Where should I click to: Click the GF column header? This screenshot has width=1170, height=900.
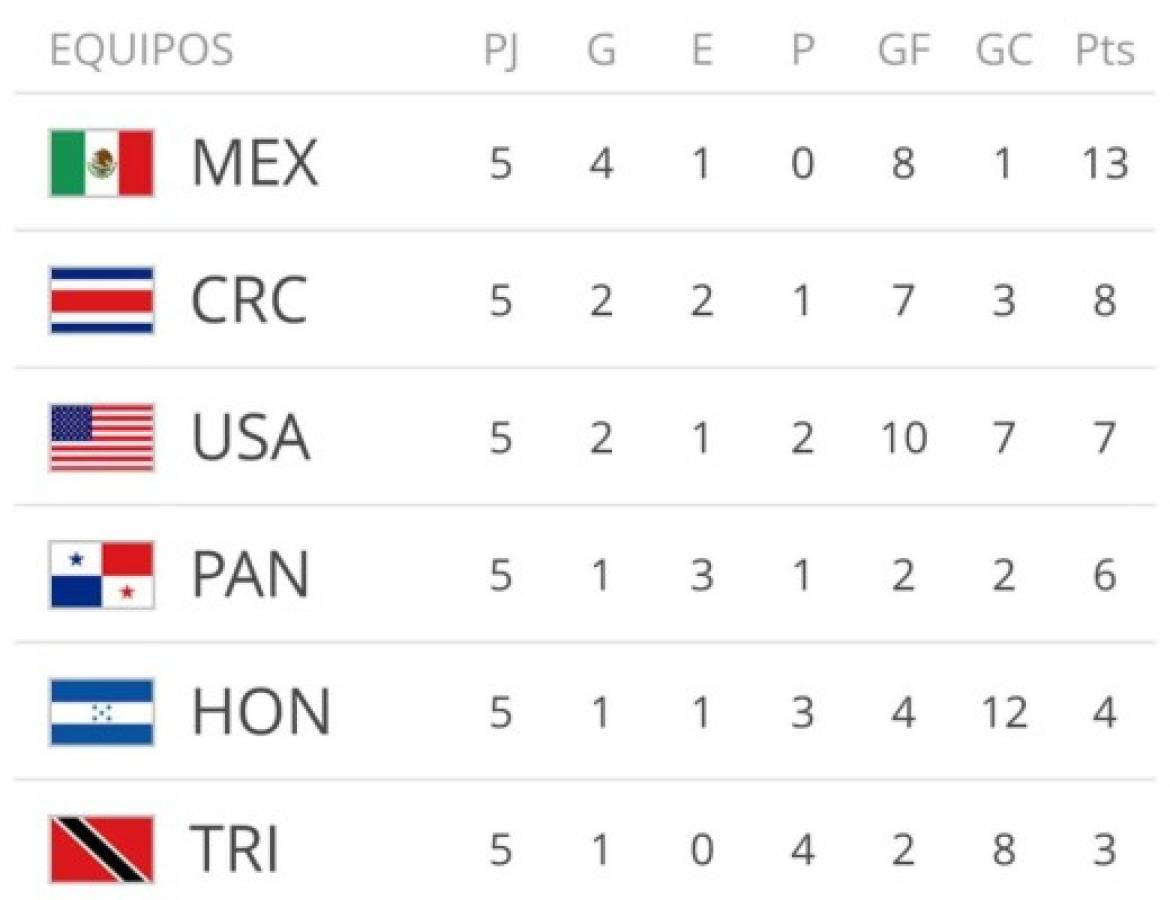tap(903, 50)
